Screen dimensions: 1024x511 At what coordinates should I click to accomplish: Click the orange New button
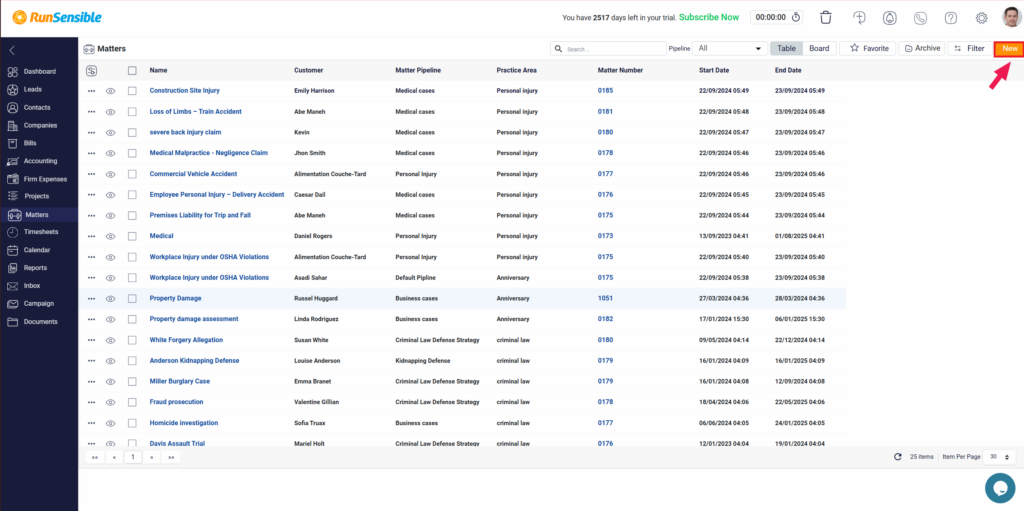pyautogui.click(x=1009, y=48)
